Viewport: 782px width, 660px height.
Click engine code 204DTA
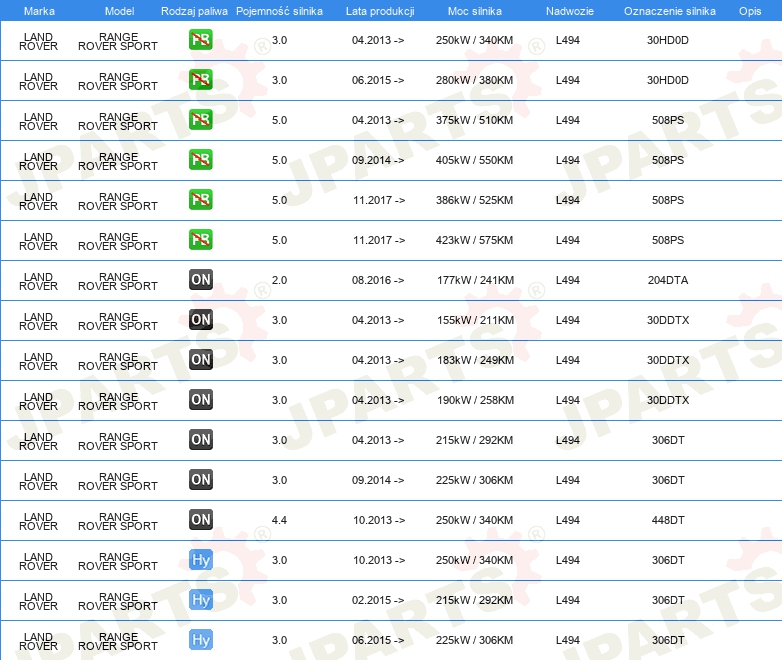[668, 280]
